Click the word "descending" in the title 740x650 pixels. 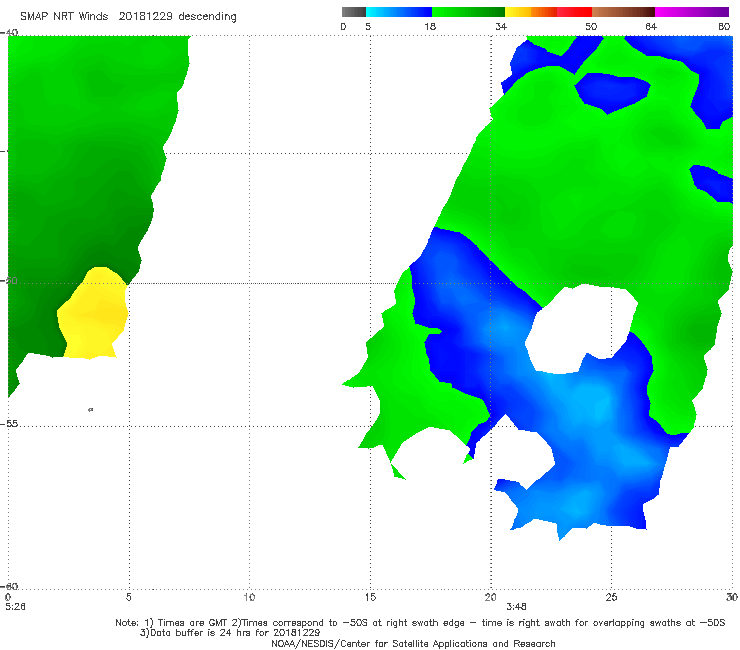(x=208, y=17)
